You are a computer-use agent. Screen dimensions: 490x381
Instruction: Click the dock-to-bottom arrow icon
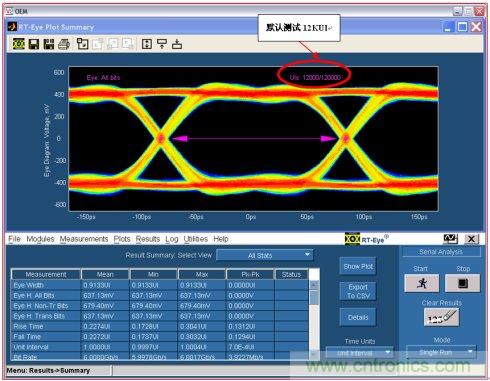tap(177, 44)
